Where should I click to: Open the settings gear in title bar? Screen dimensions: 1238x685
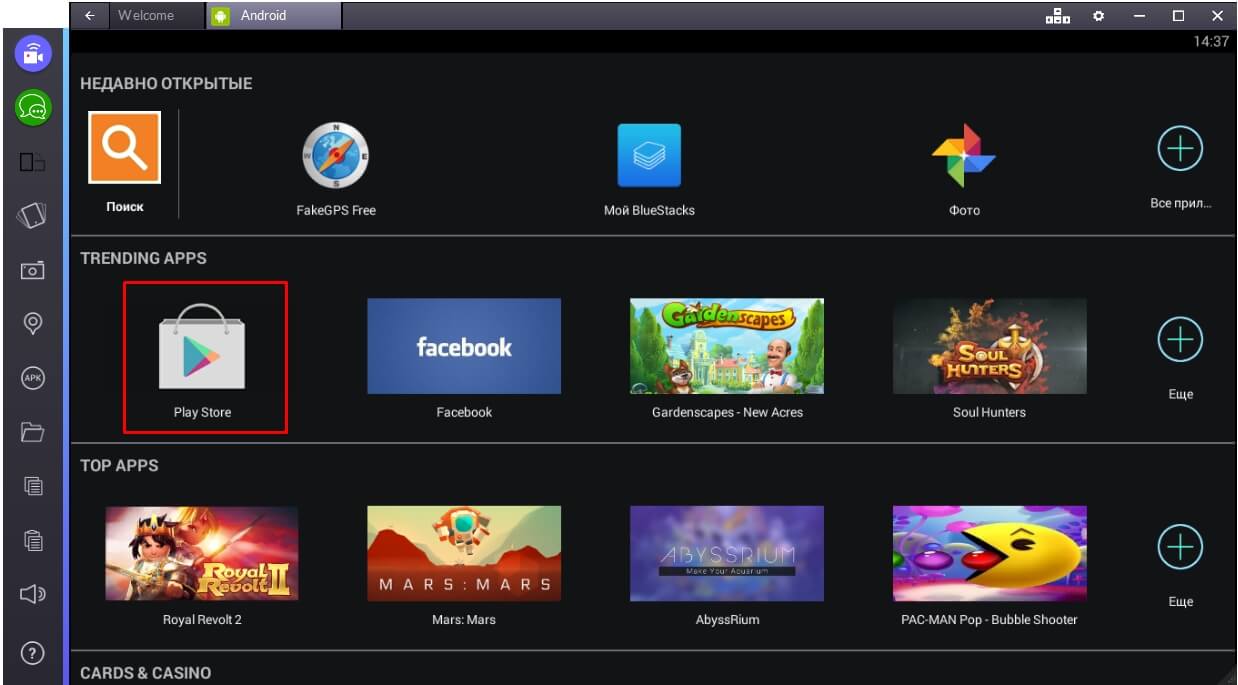tap(1098, 16)
